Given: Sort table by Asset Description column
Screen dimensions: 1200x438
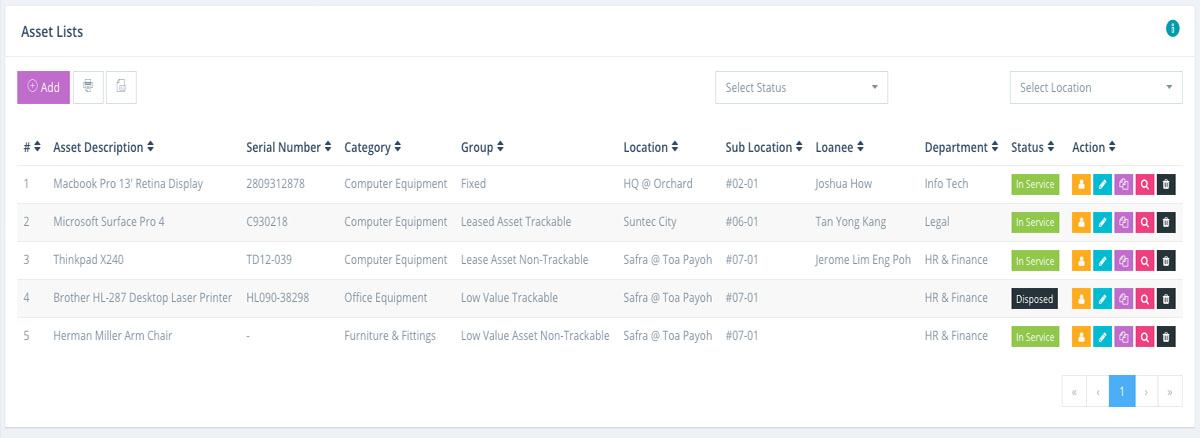Looking at the screenshot, I should (104, 147).
